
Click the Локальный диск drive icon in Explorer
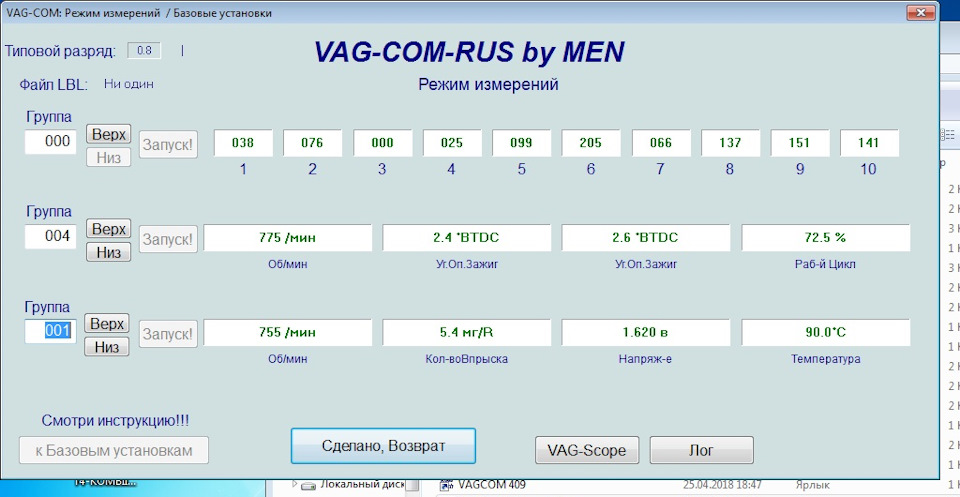tap(309, 486)
